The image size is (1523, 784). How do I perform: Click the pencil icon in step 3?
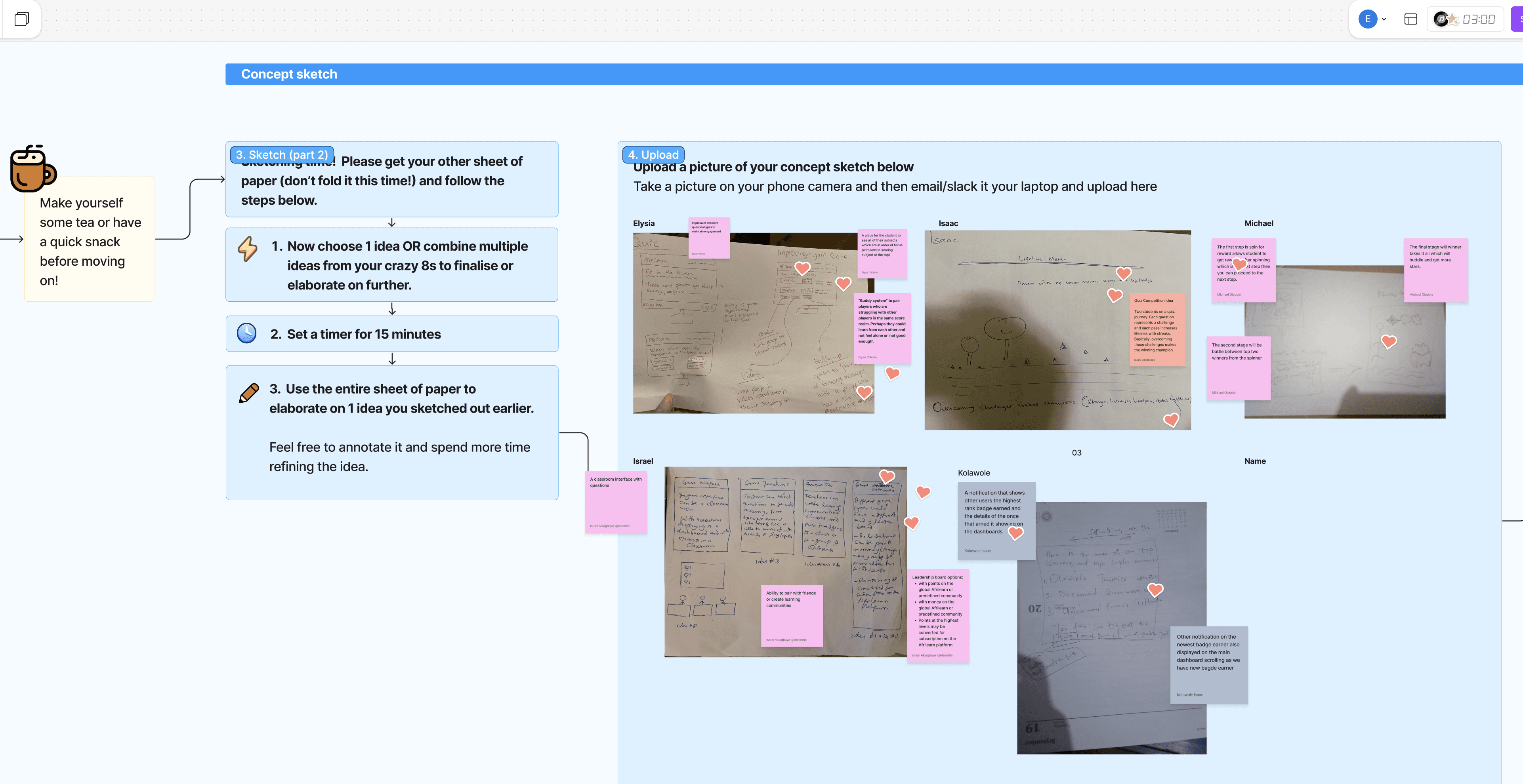[248, 393]
